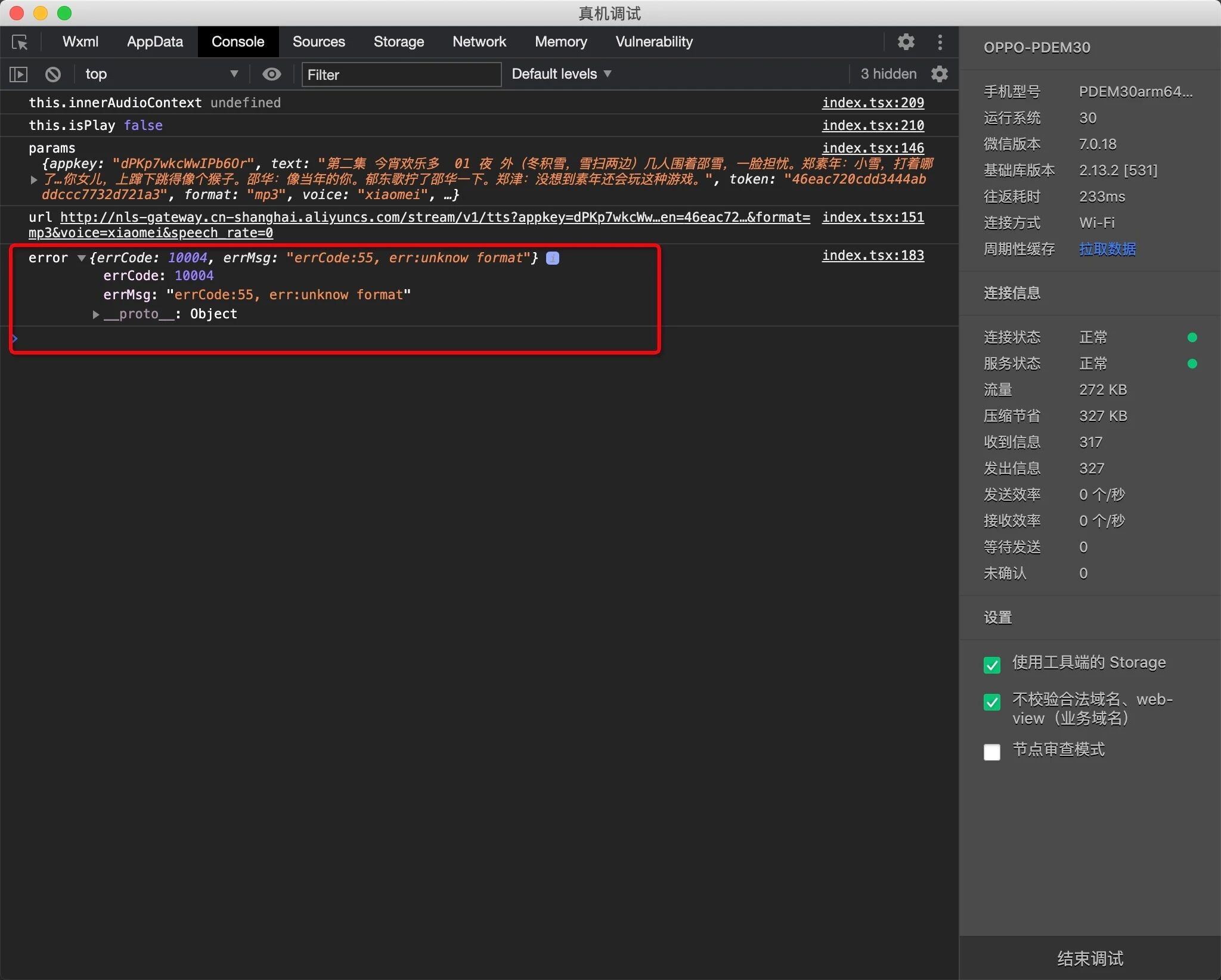Clear console with the ban icon
Viewport: 1221px width, 980px height.
click(x=53, y=75)
